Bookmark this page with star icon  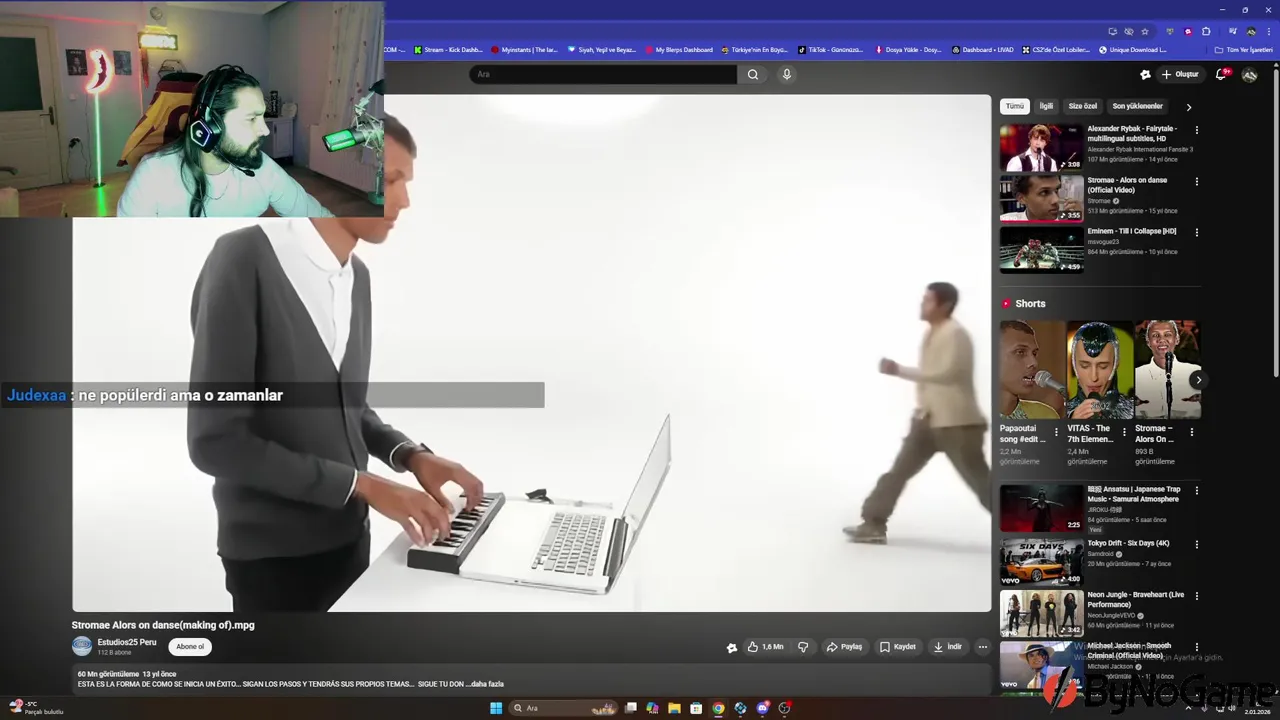click(1145, 31)
